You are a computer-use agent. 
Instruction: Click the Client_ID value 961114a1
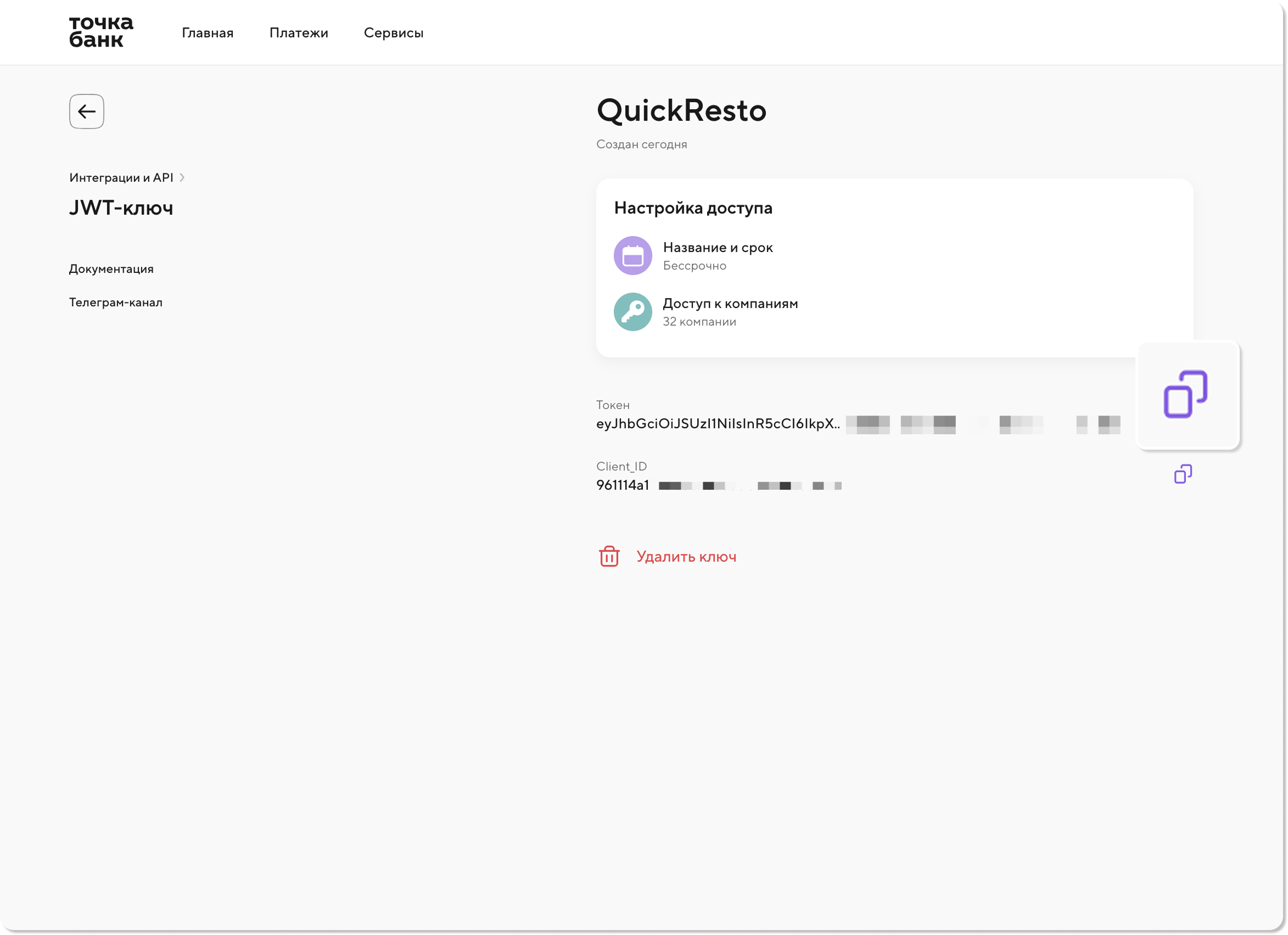click(x=623, y=485)
